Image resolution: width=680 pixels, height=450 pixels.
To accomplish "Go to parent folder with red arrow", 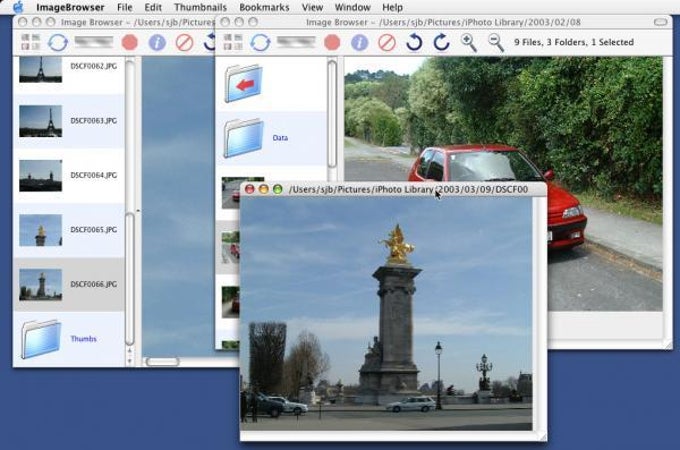I will click(244, 84).
